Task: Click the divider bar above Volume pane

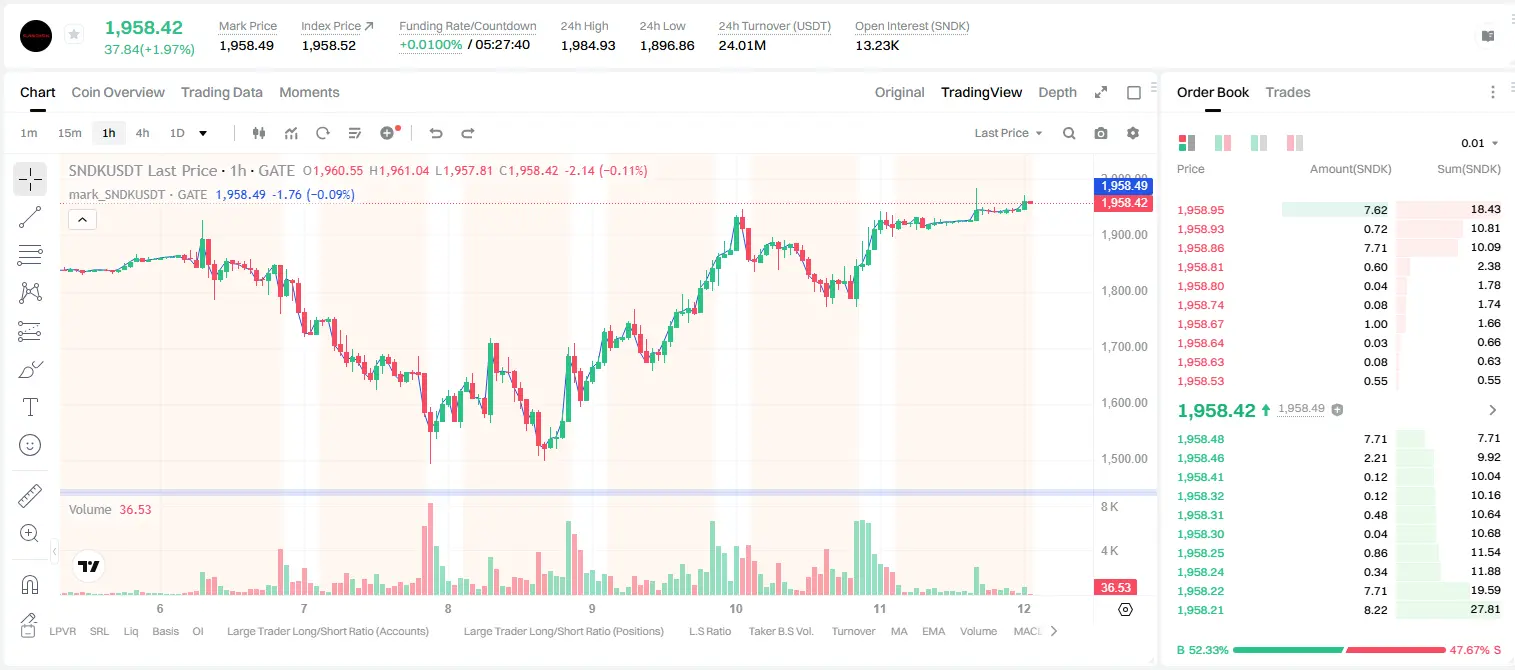Action: [608, 492]
